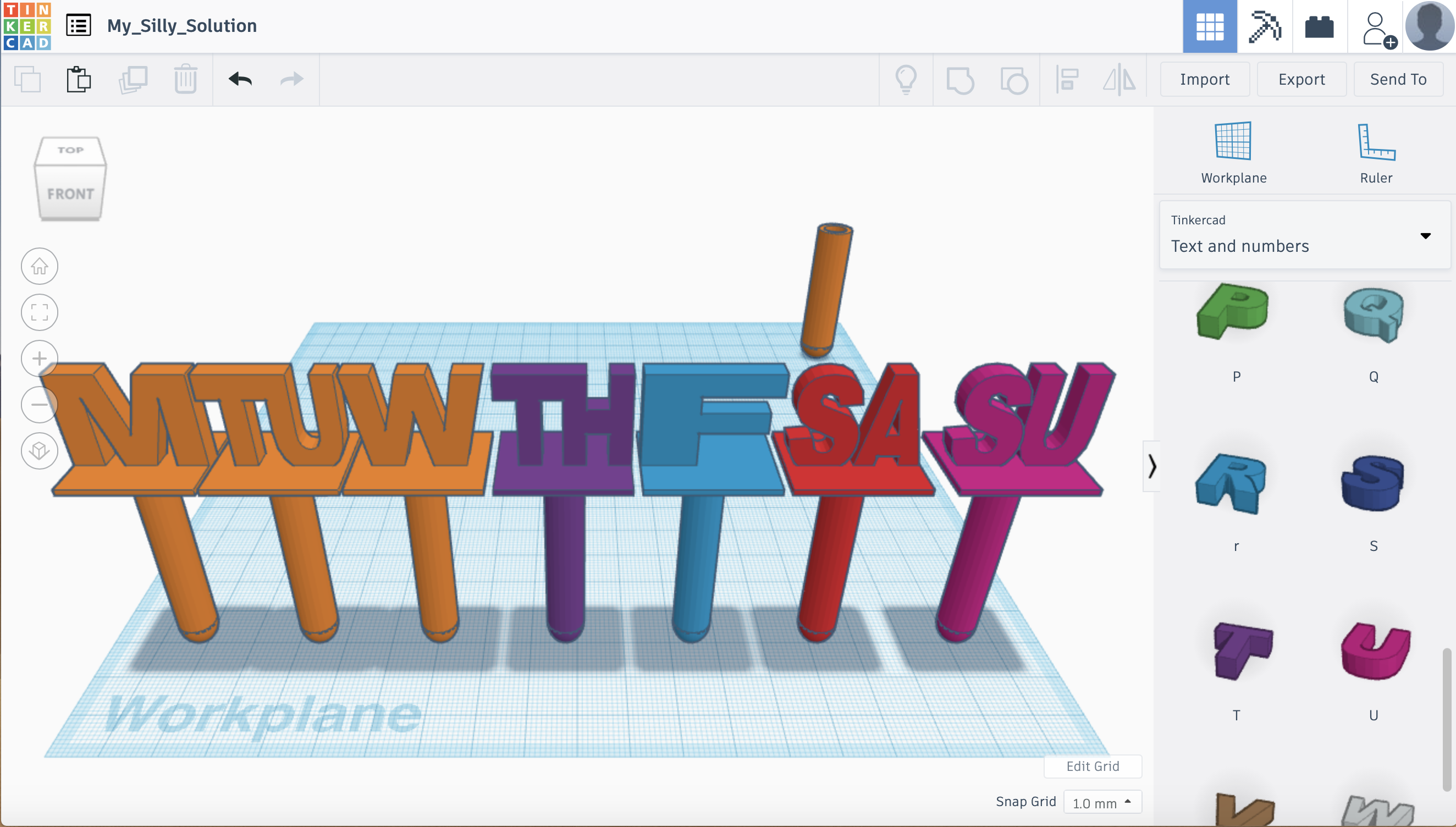
Task: Click the Paste clipboard icon
Action: tap(79, 79)
